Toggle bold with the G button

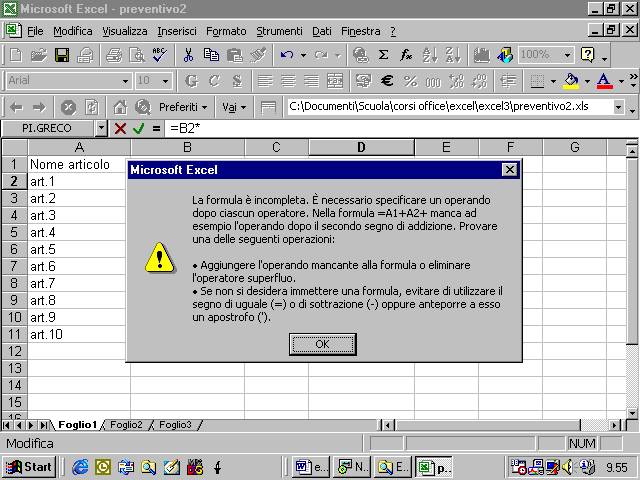(x=191, y=81)
